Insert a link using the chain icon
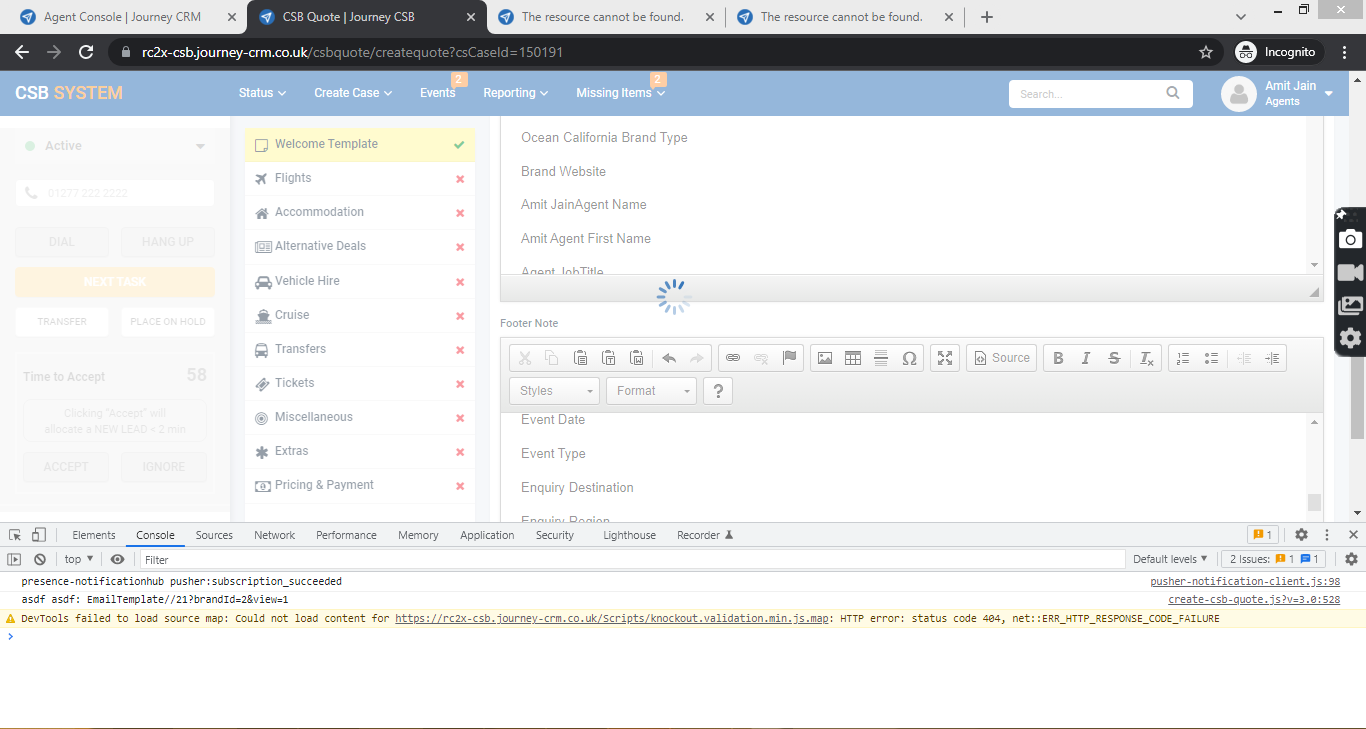 (733, 358)
